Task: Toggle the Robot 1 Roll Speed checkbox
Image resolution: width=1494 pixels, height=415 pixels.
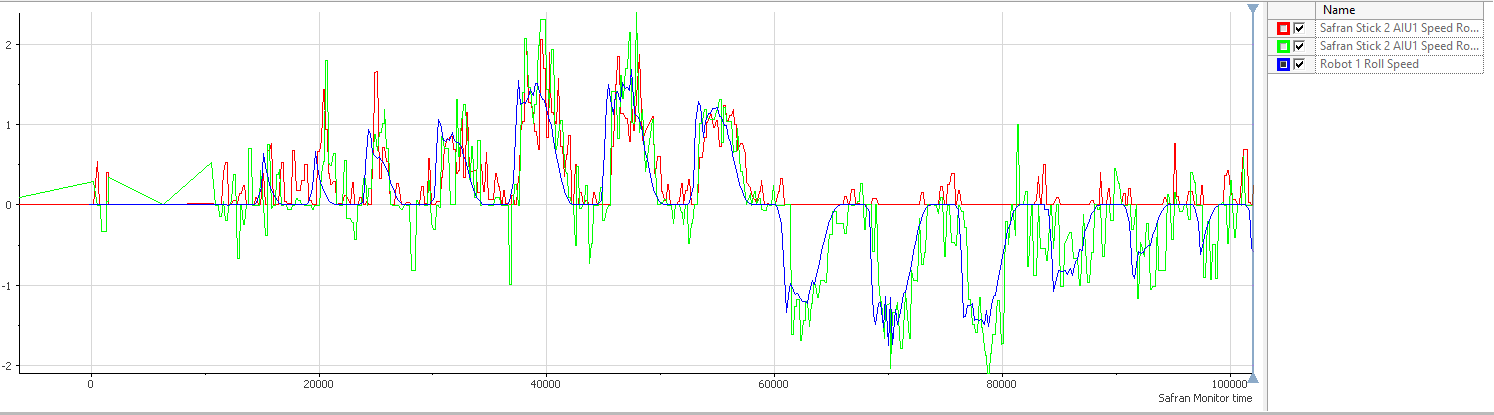Action: coord(1299,64)
